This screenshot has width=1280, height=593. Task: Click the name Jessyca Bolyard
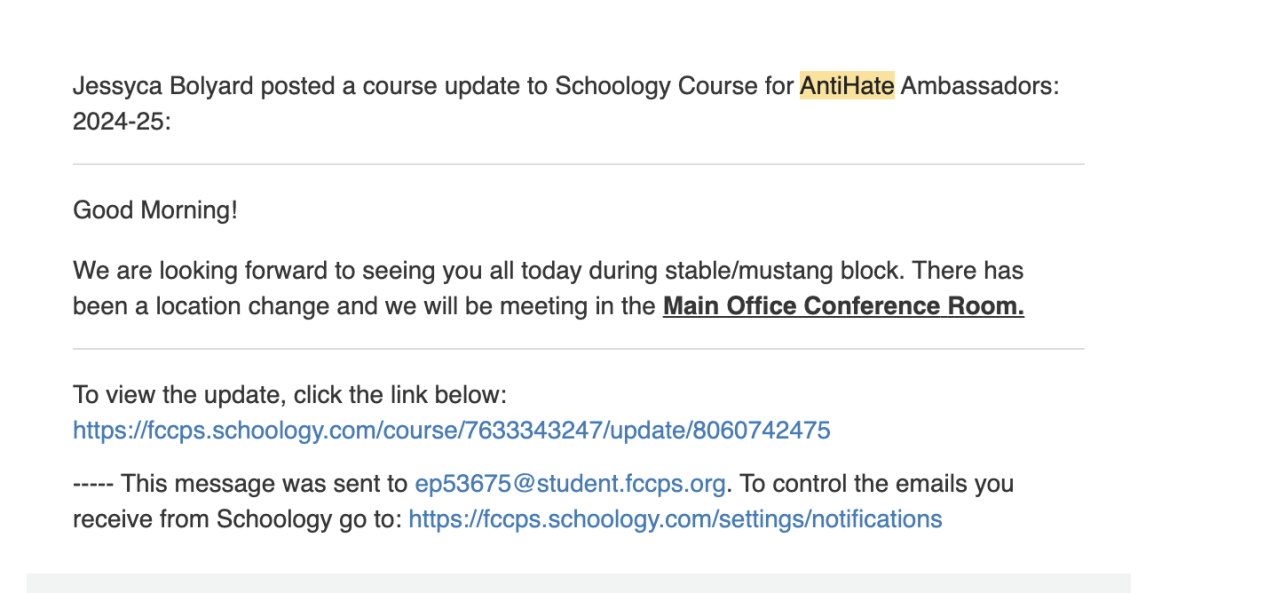163,86
